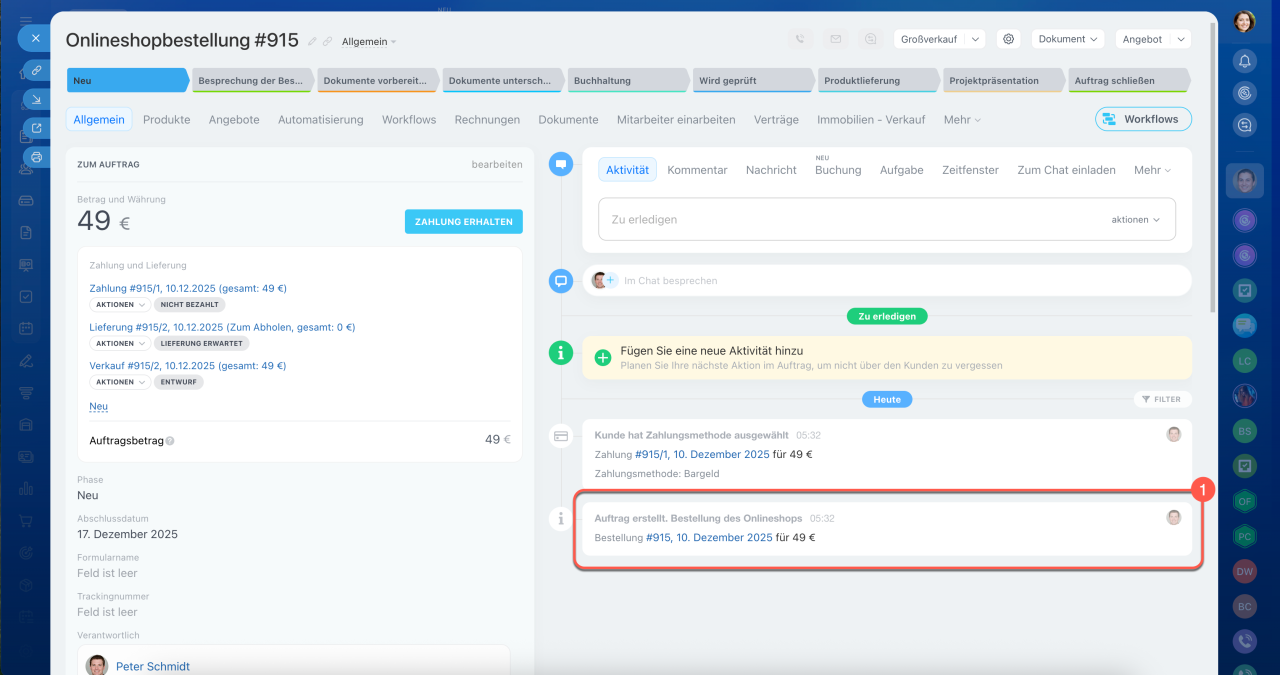Open settings with the gear icon

coord(1009,39)
